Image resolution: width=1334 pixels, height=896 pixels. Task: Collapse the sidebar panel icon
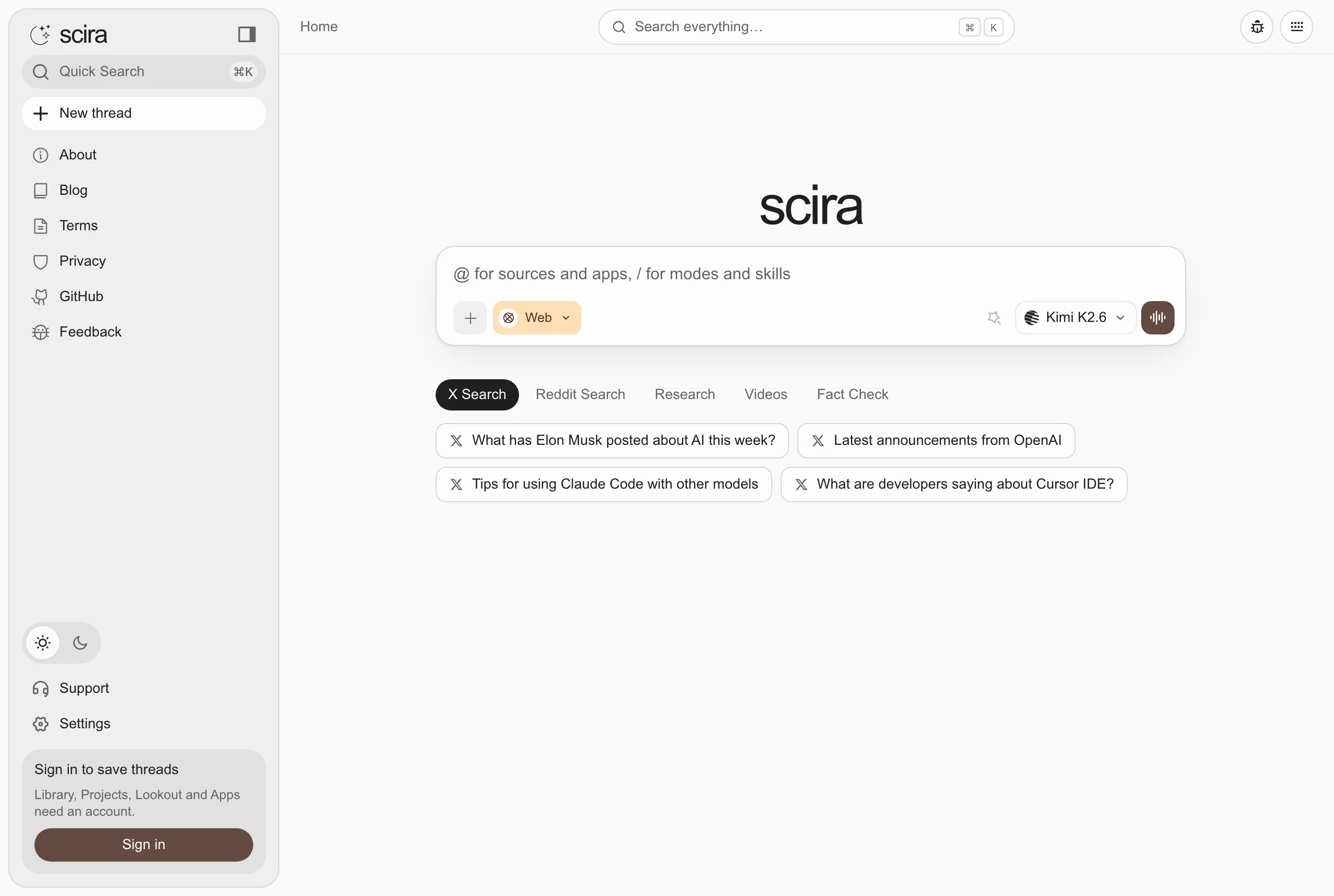(247, 34)
